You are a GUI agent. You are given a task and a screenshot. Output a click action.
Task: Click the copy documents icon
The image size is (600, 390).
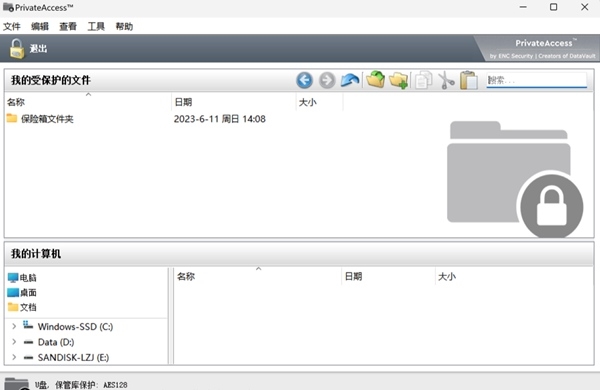423,80
